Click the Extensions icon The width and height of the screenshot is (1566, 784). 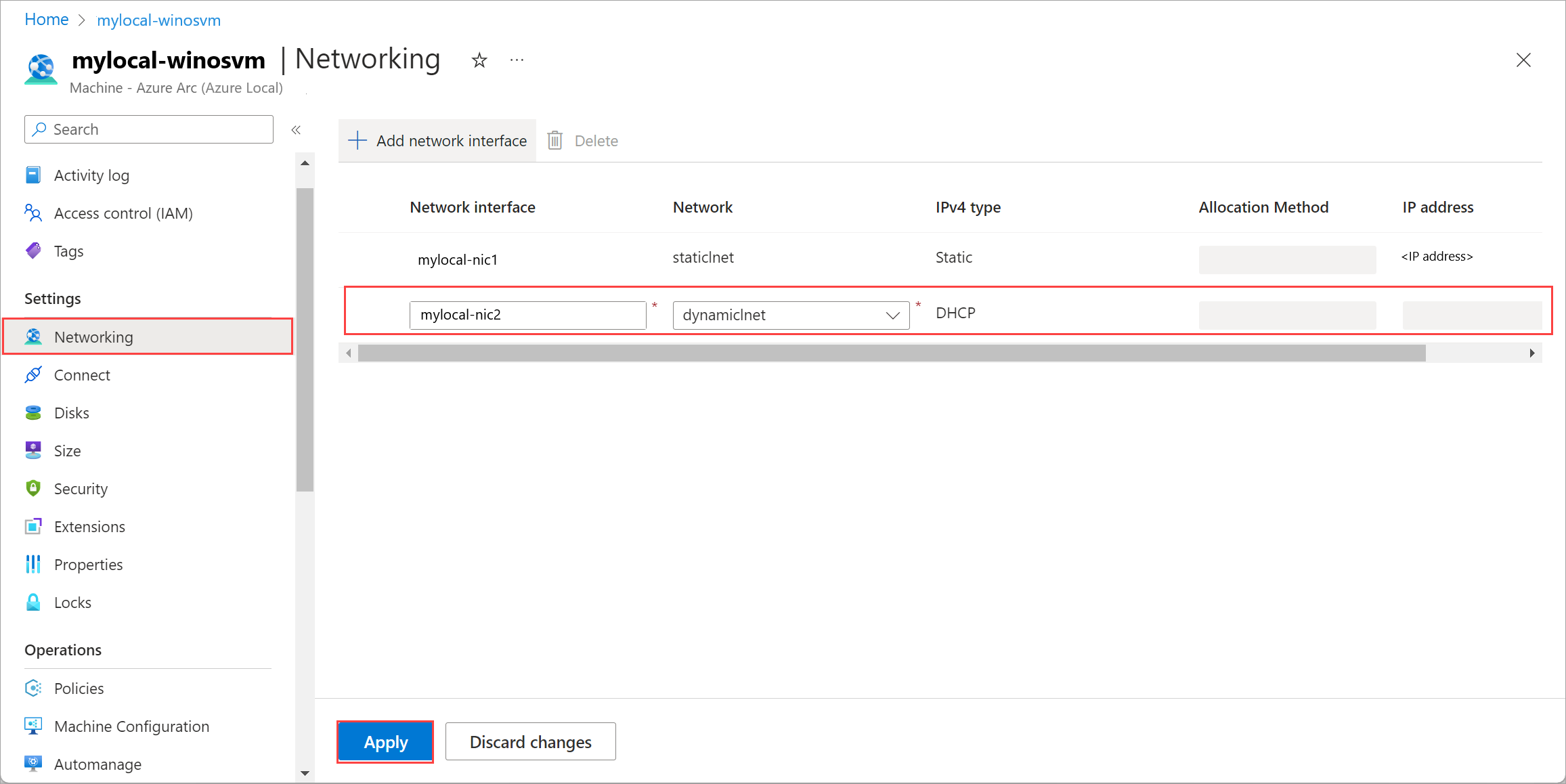click(33, 527)
